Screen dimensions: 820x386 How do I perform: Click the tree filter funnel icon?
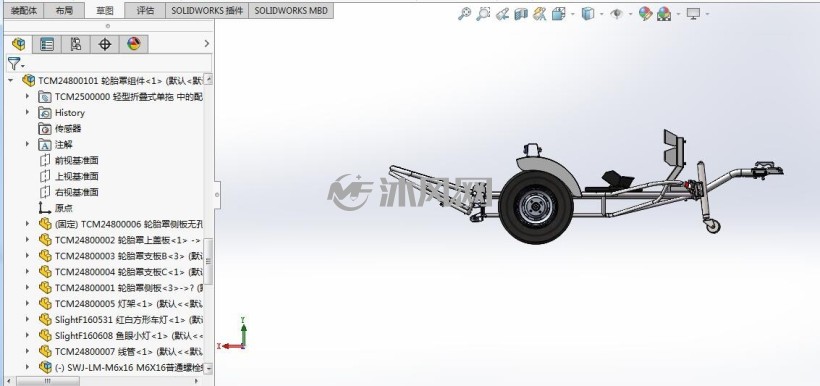[14, 64]
